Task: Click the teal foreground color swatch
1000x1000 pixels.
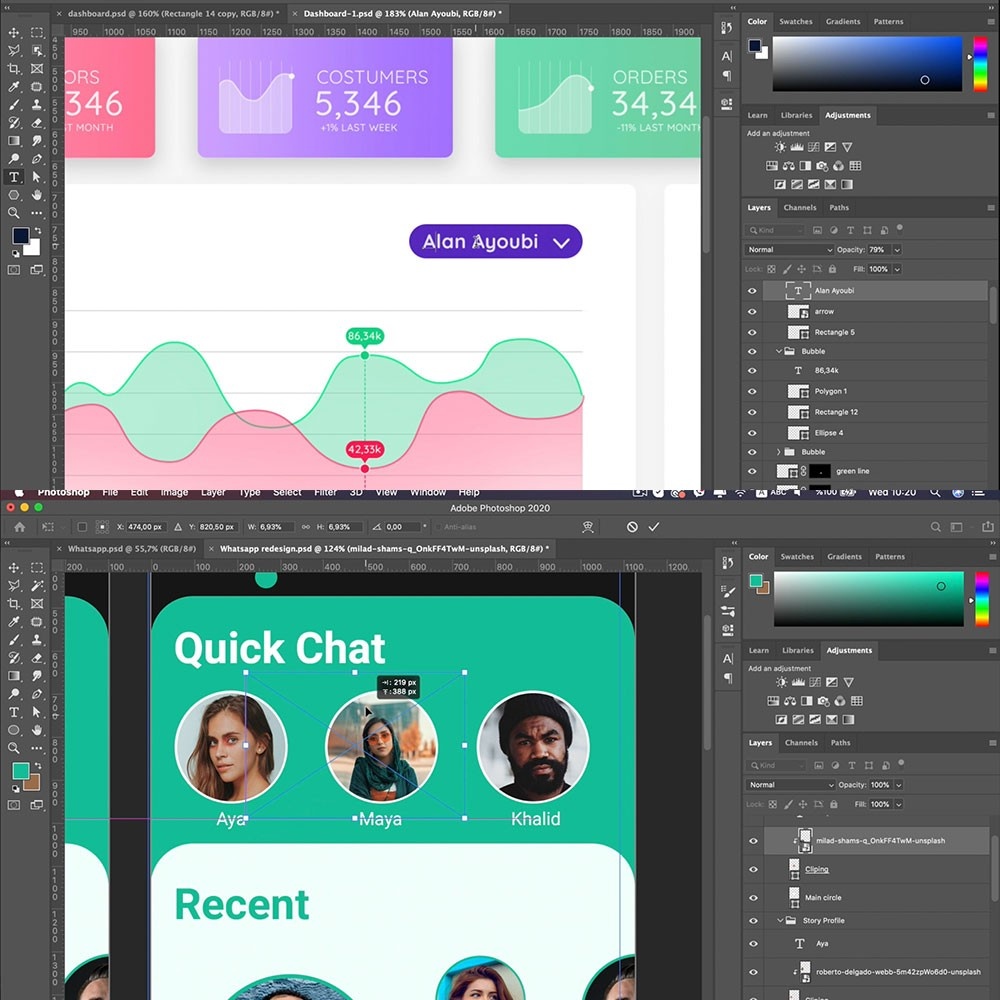Action: pos(20,771)
